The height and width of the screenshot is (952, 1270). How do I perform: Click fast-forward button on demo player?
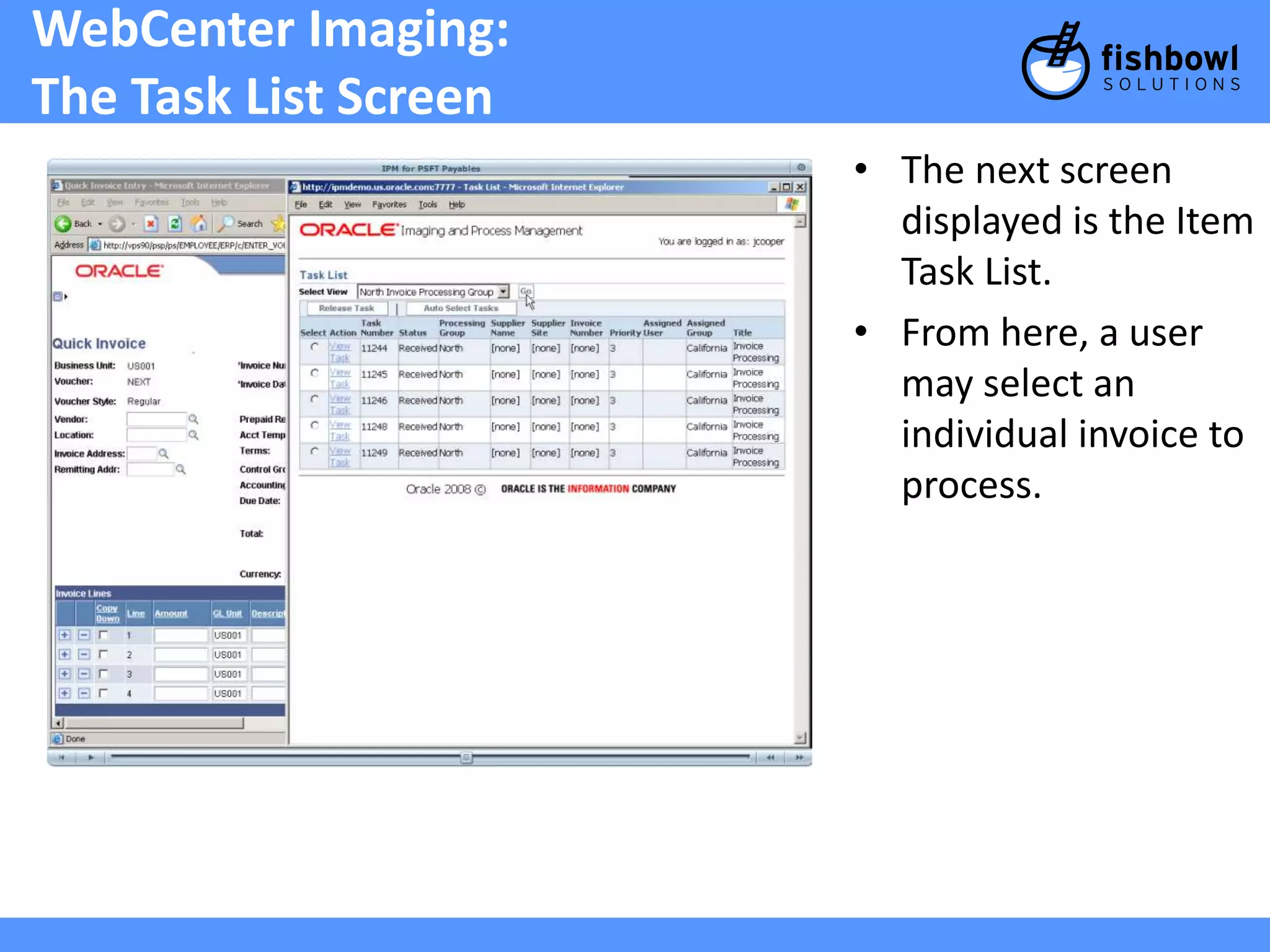click(799, 757)
